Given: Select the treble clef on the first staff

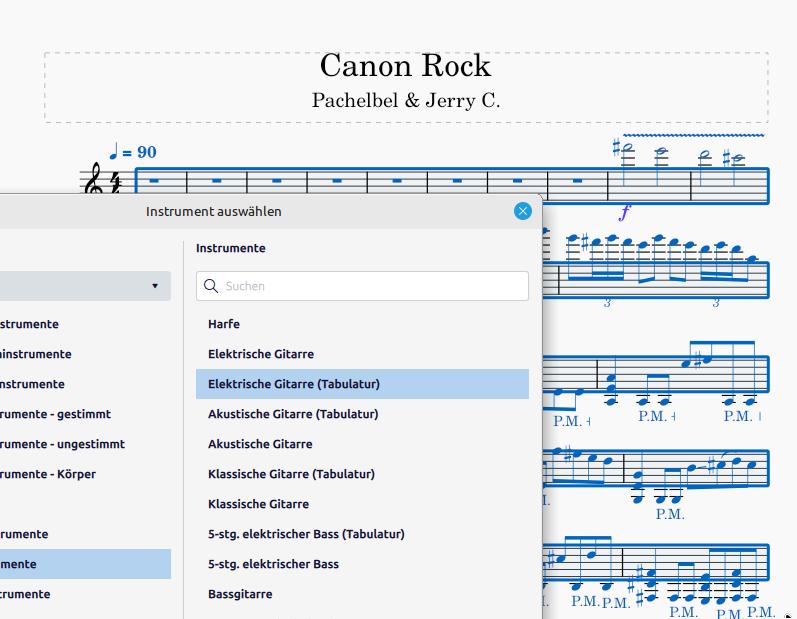Looking at the screenshot, I should pyautogui.click(x=94, y=179).
